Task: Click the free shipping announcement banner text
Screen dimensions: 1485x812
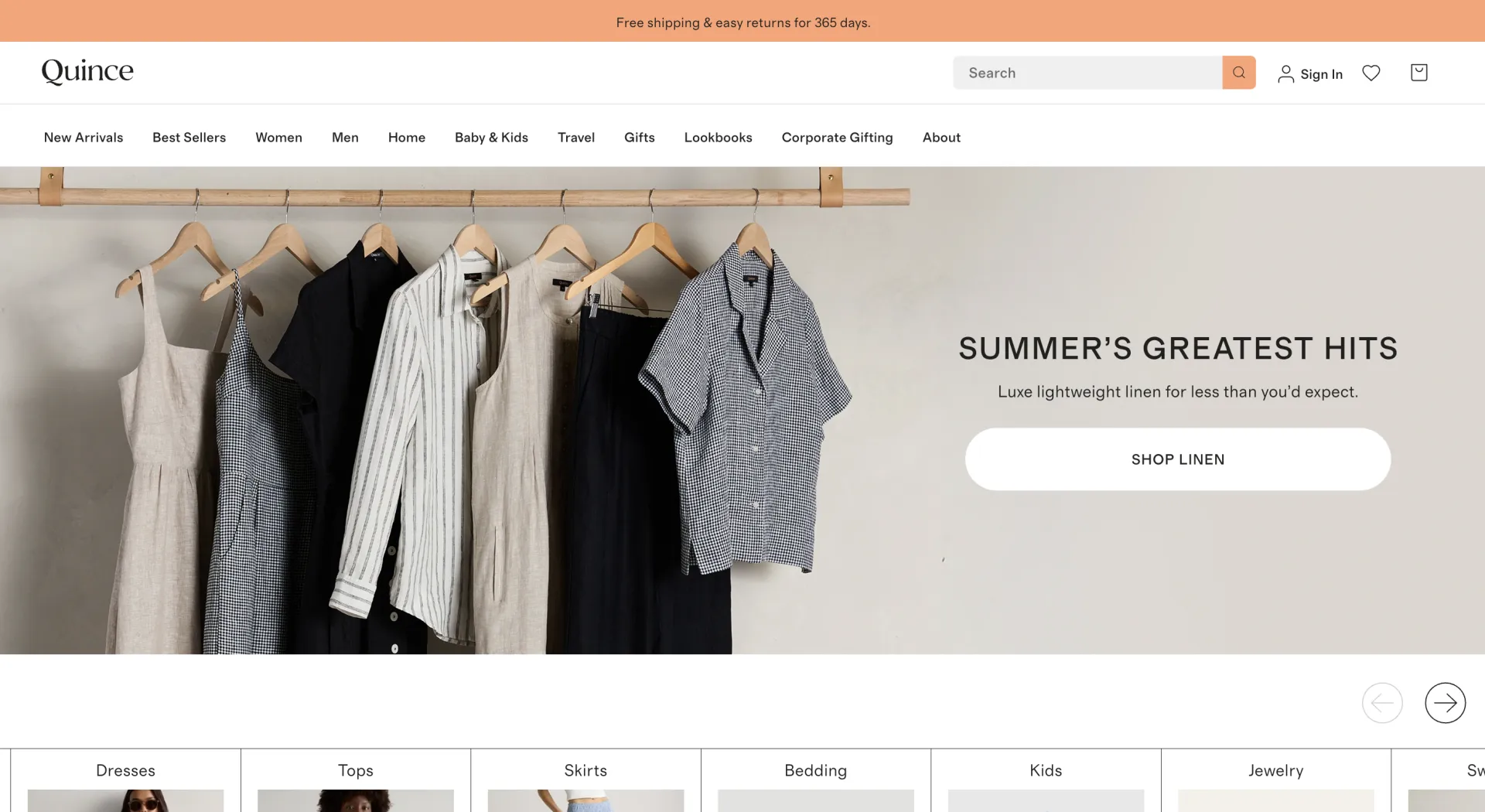Action: [742, 22]
